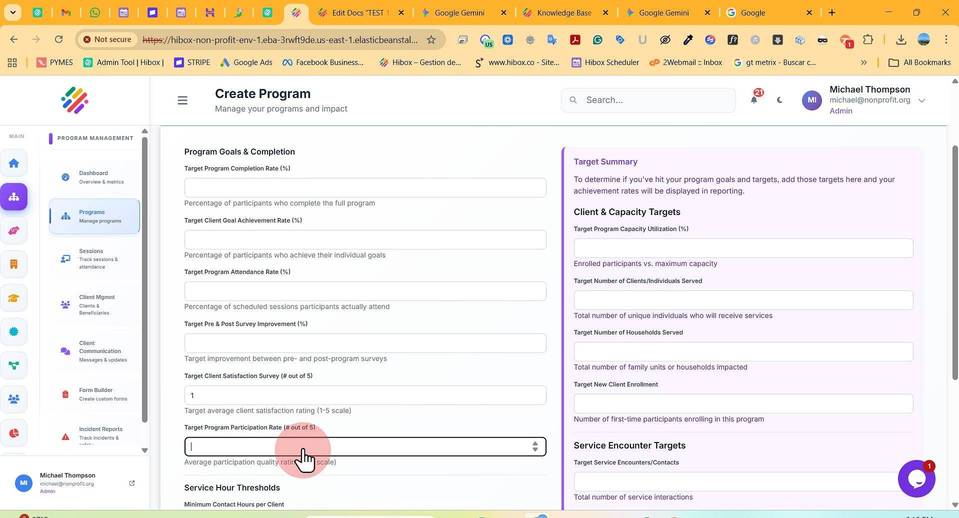
Task: Go to Form Builder in sidebar
Action: [x=94, y=394]
